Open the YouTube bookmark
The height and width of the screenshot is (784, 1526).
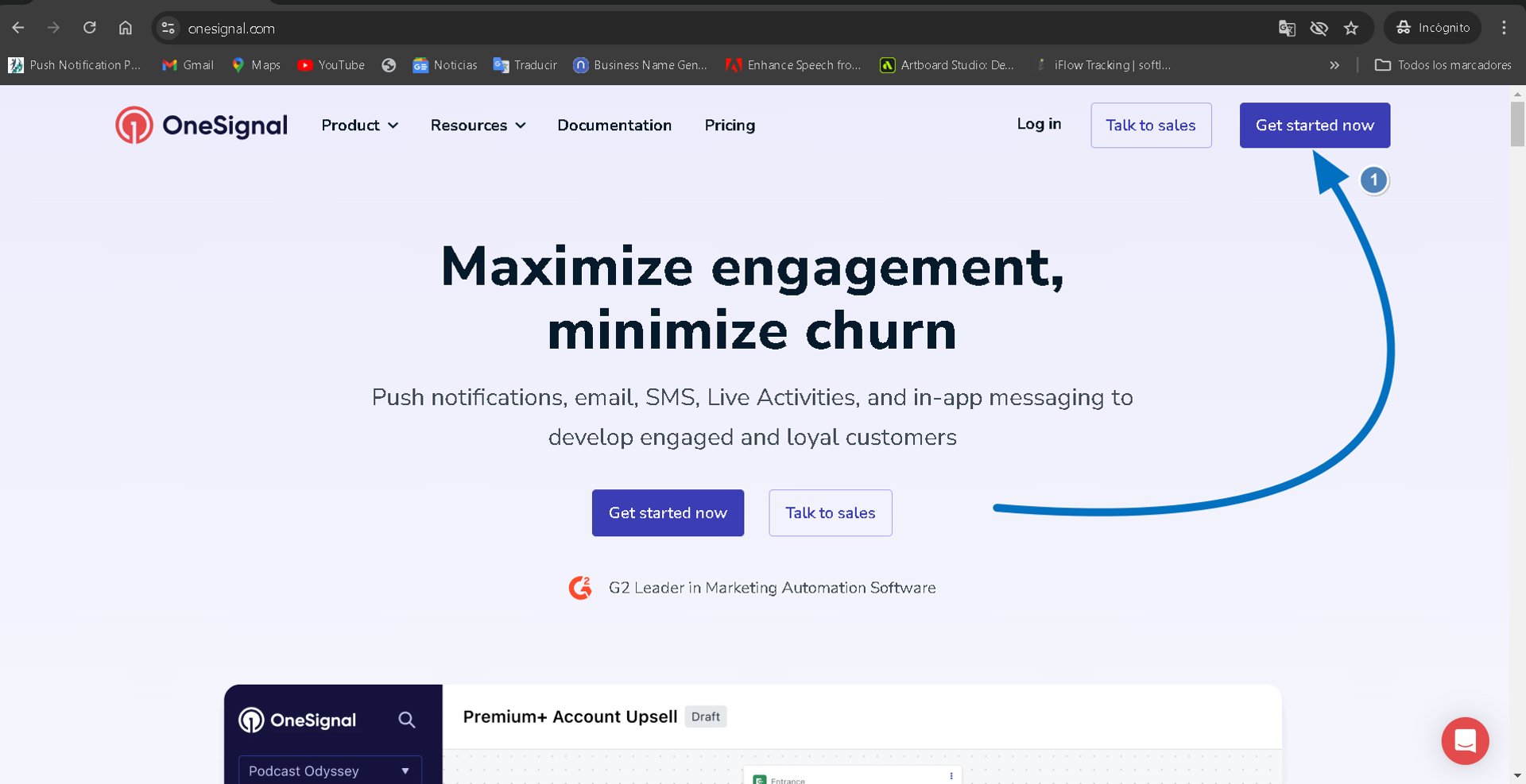331,65
